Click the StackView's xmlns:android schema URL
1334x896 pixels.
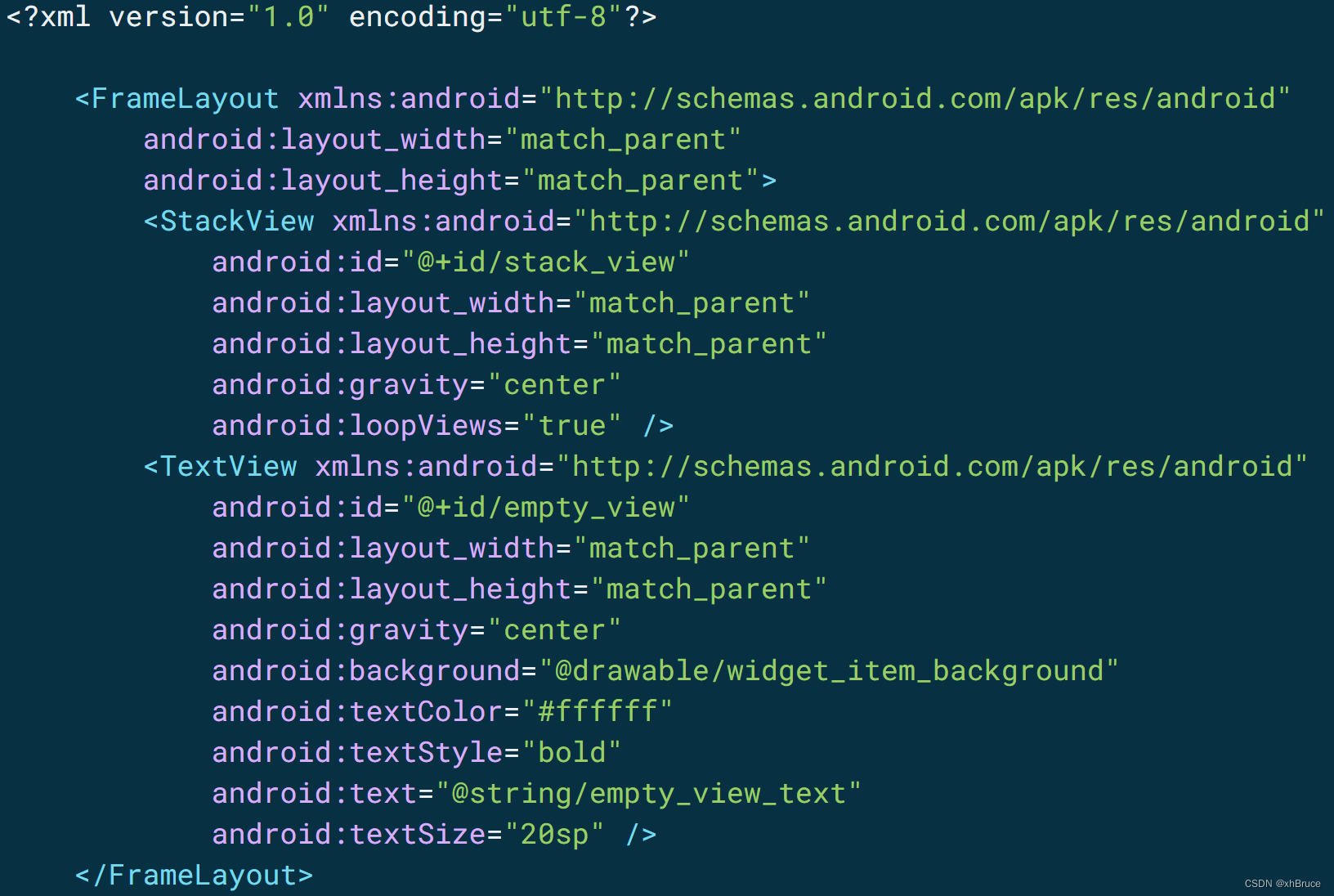[x=949, y=222]
